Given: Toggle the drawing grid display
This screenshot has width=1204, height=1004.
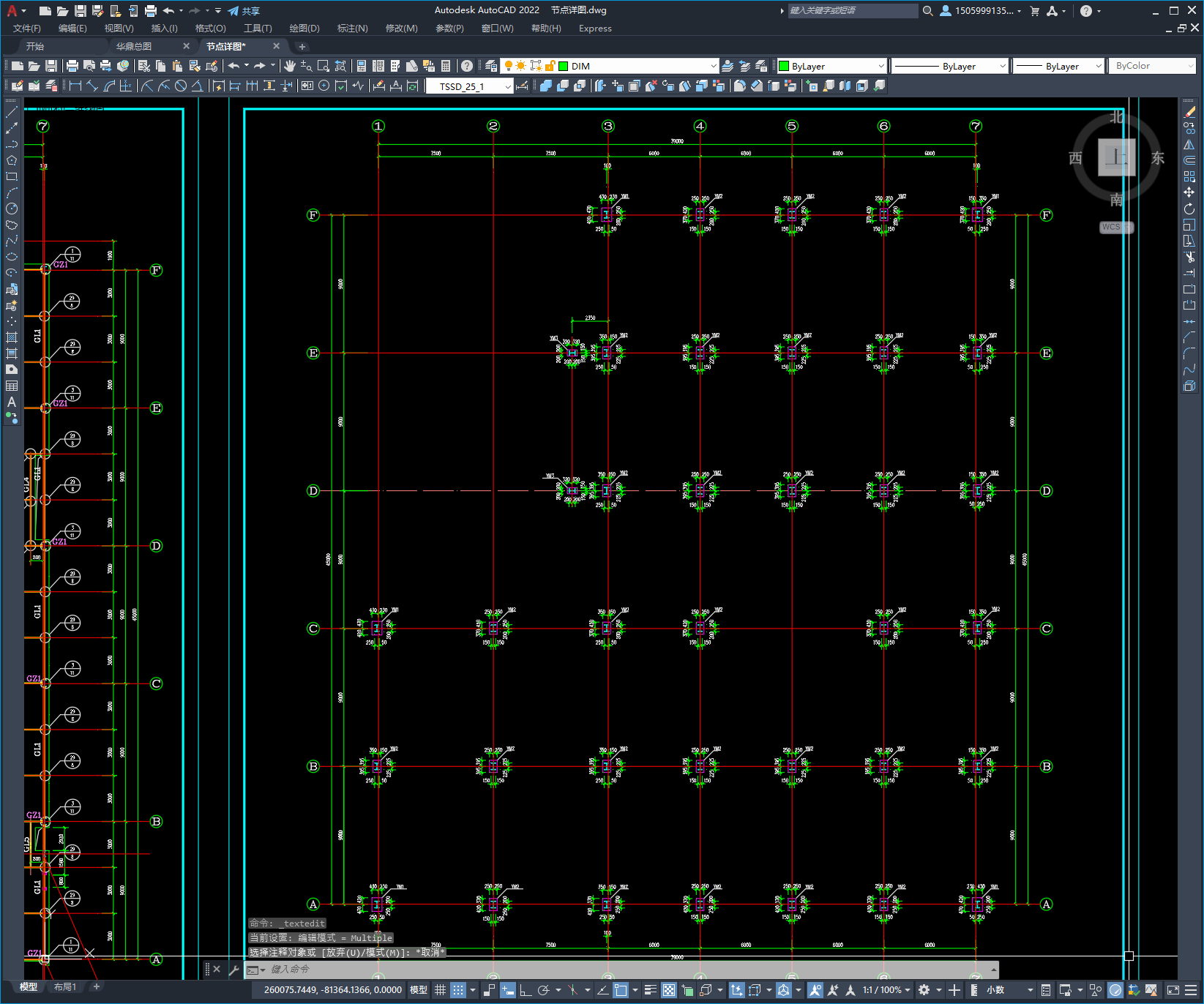Looking at the screenshot, I should point(440,990).
